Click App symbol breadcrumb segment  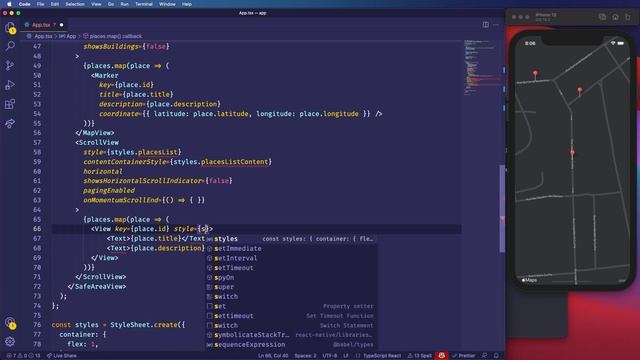(68, 36)
